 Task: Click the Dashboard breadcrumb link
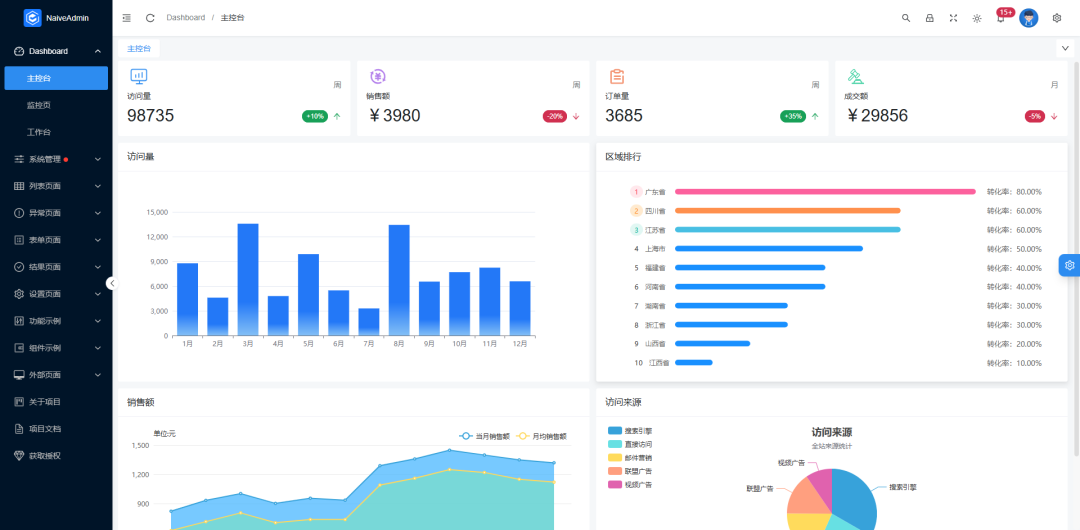pos(185,18)
